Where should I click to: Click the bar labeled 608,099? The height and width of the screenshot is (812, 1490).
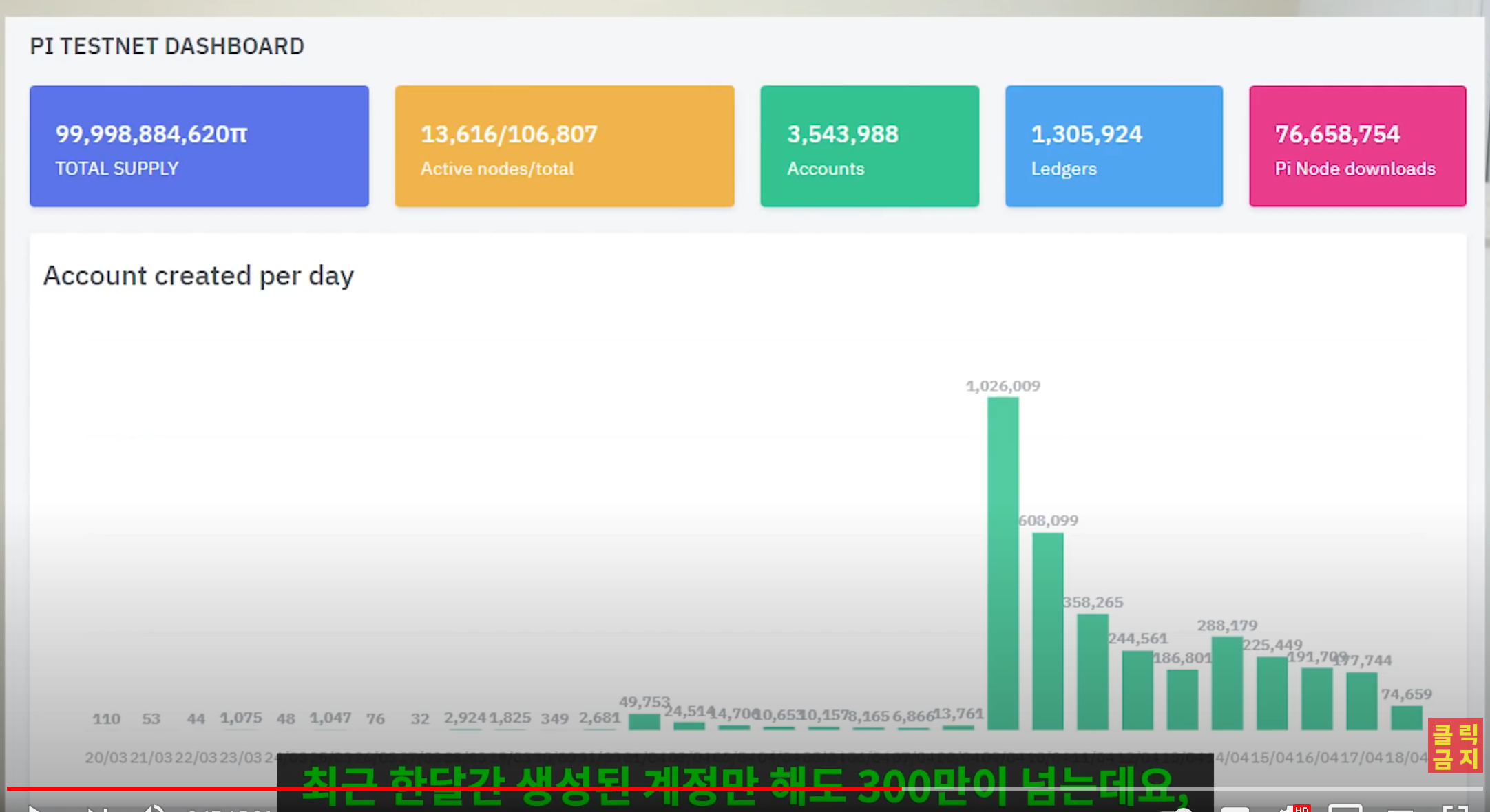pos(1048,631)
